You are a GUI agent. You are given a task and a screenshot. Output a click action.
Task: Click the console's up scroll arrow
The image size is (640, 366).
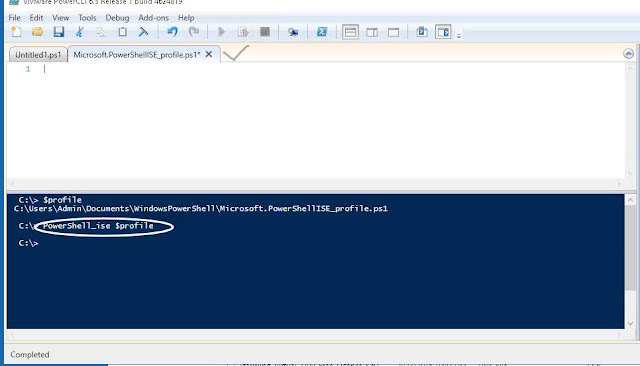coord(630,200)
